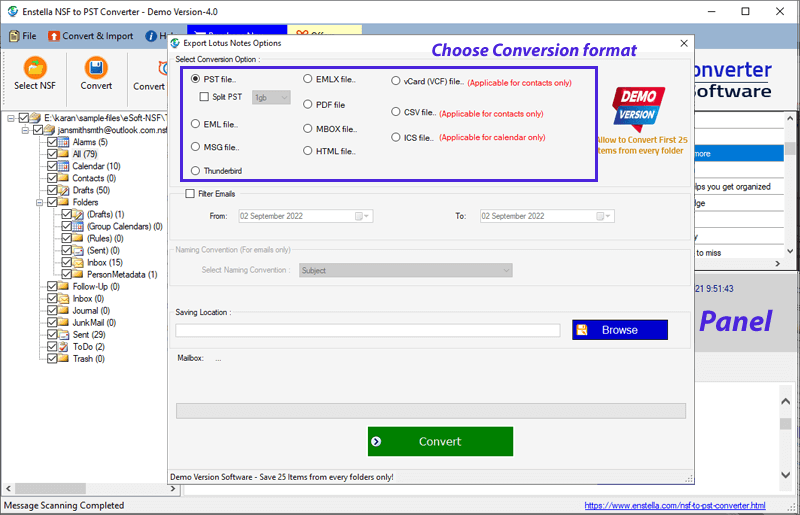
Task: Select the EMLX file radio option
Action: (x=308, y=79)
